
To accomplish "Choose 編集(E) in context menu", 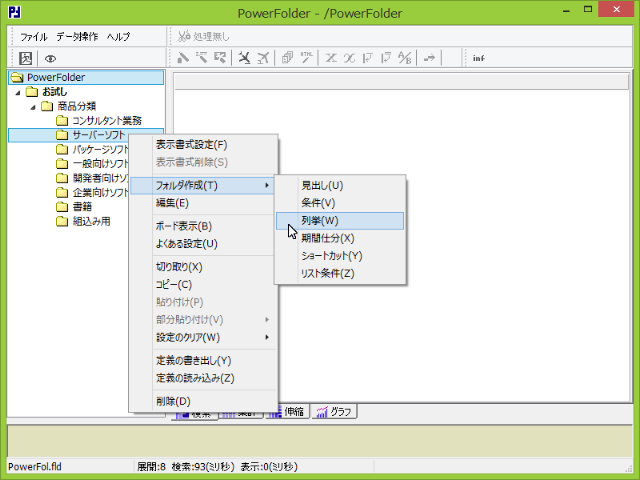I will tap(203, 203).
